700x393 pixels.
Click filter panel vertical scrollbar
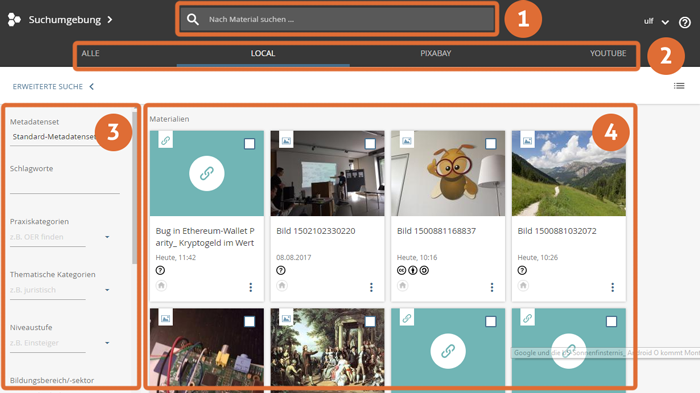pos(134,188)
